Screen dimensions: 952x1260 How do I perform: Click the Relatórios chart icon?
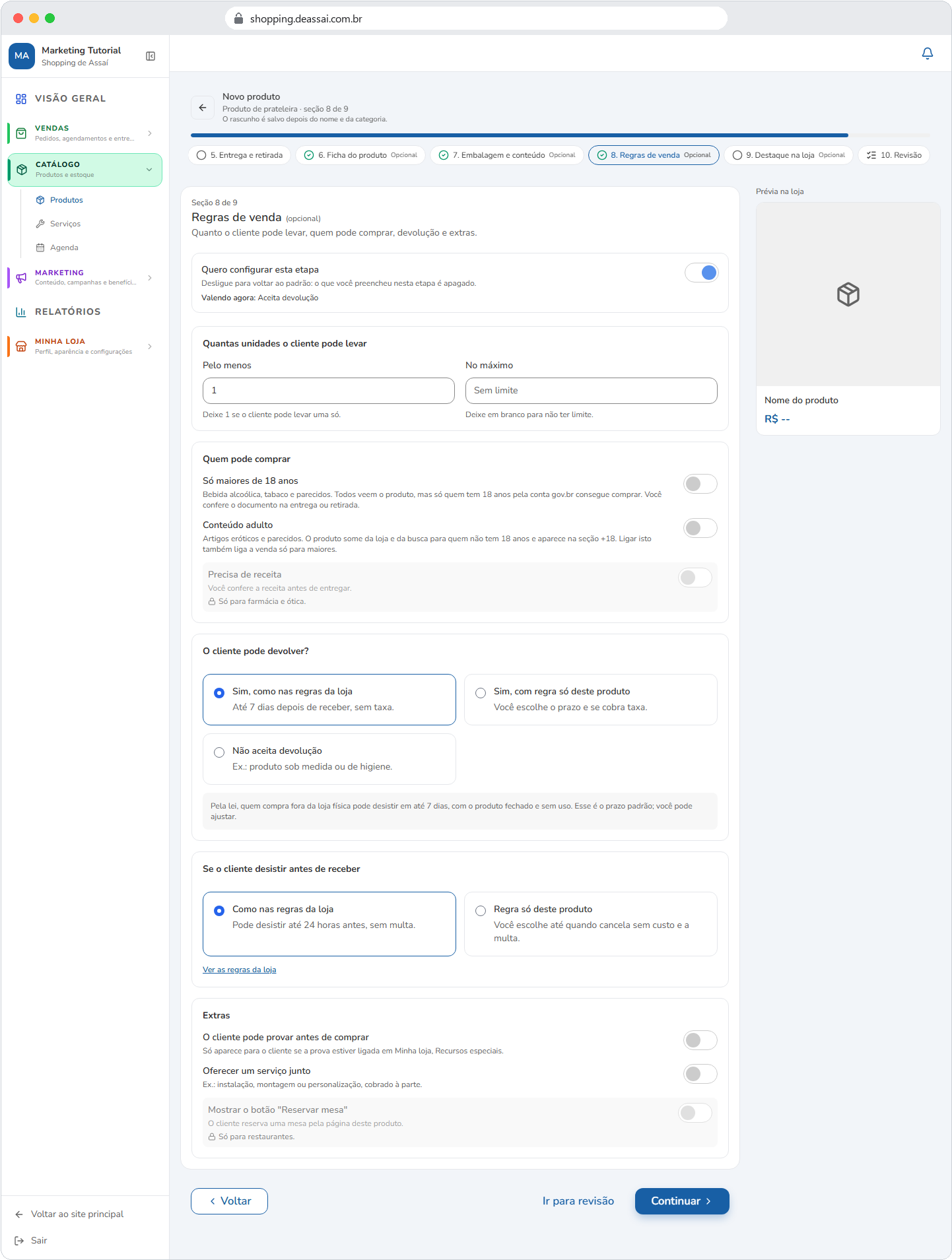click(x=21, y=312)
